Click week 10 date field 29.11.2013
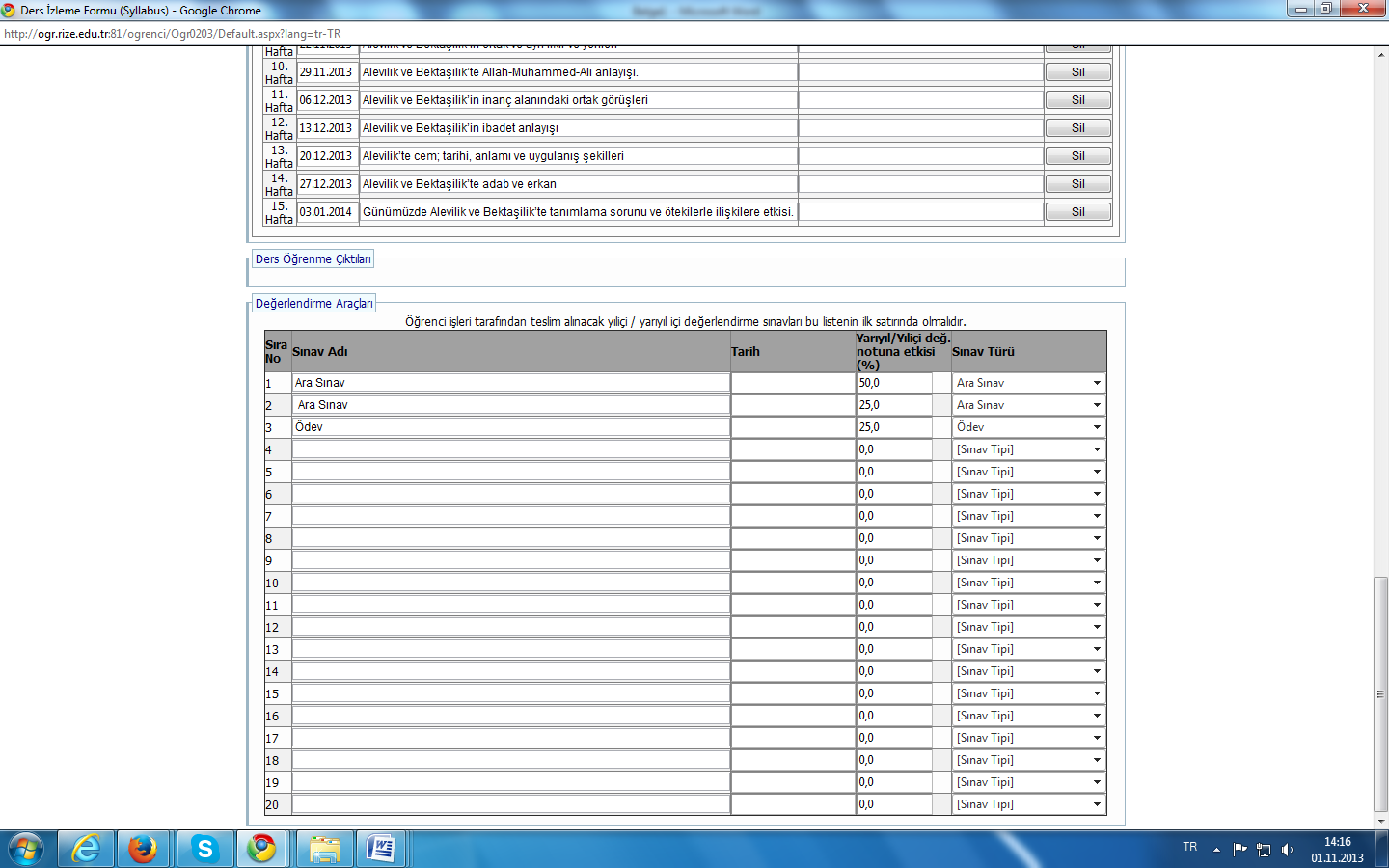Viewport: 1389px width, 868px height. [327, 72]
